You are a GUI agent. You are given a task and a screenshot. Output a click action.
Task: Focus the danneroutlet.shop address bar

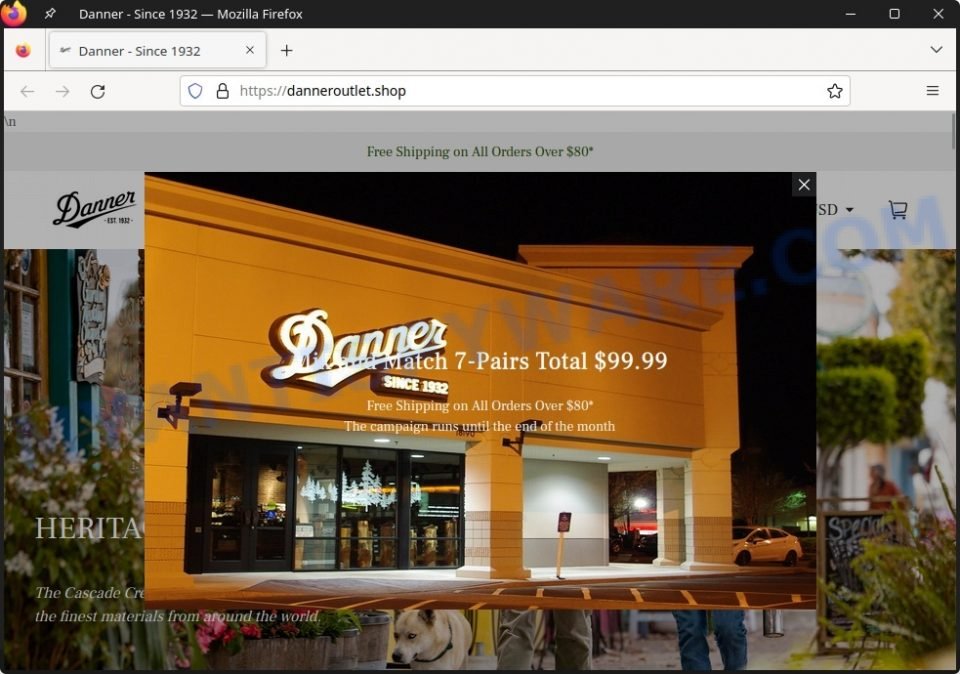click(x=514, y=91)
